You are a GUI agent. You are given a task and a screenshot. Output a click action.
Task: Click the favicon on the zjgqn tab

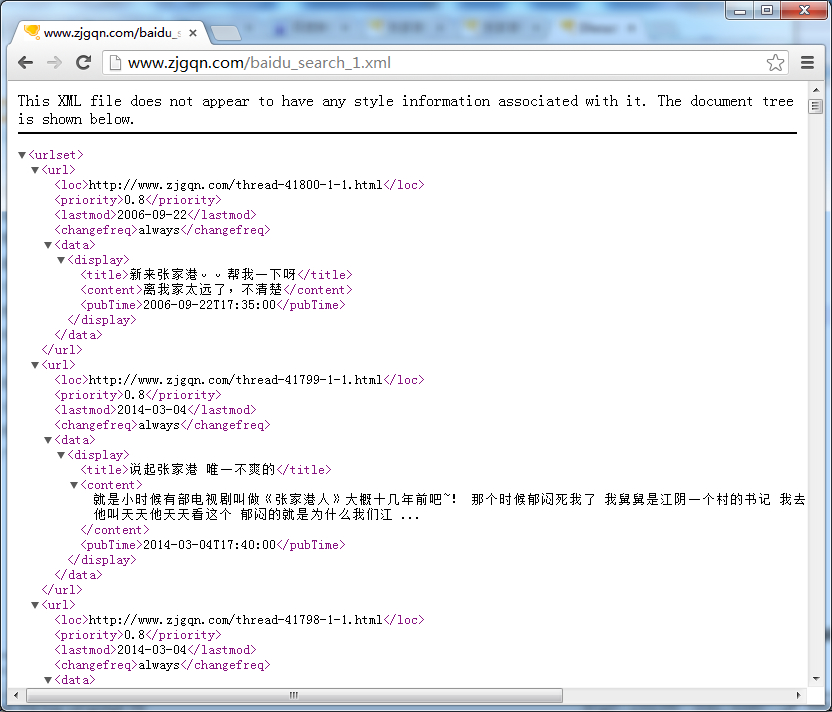(x=32, y=32)
